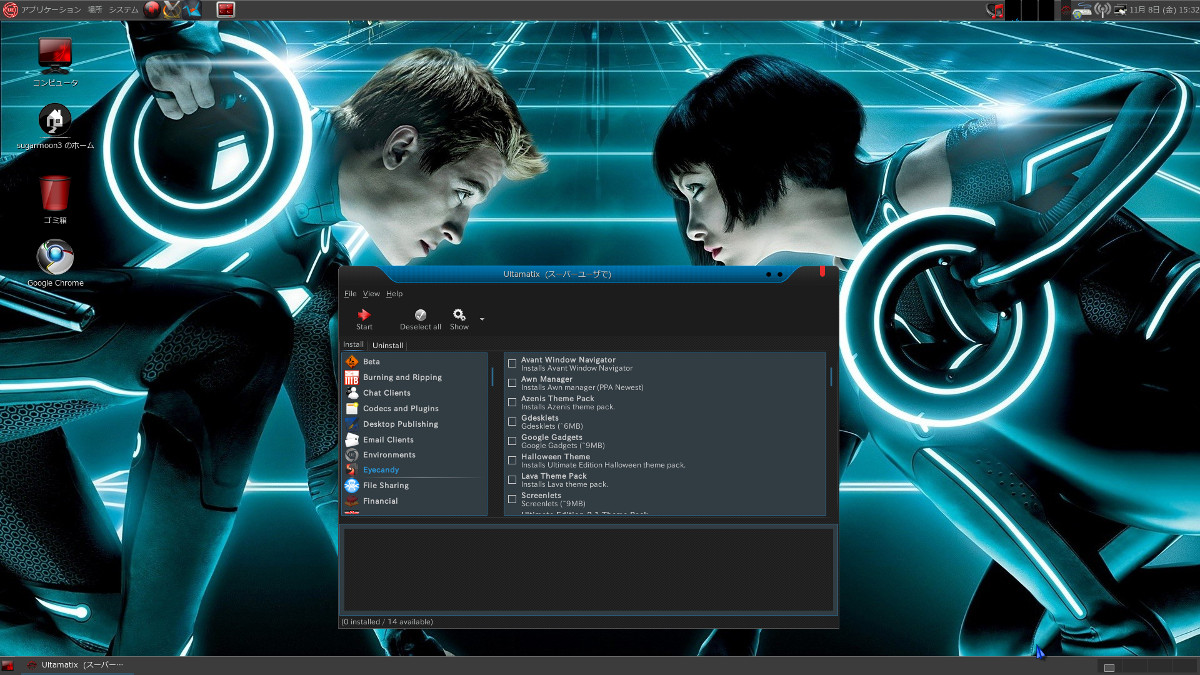
Task: Switch to the Install tab
Action: tap(353, 345)
